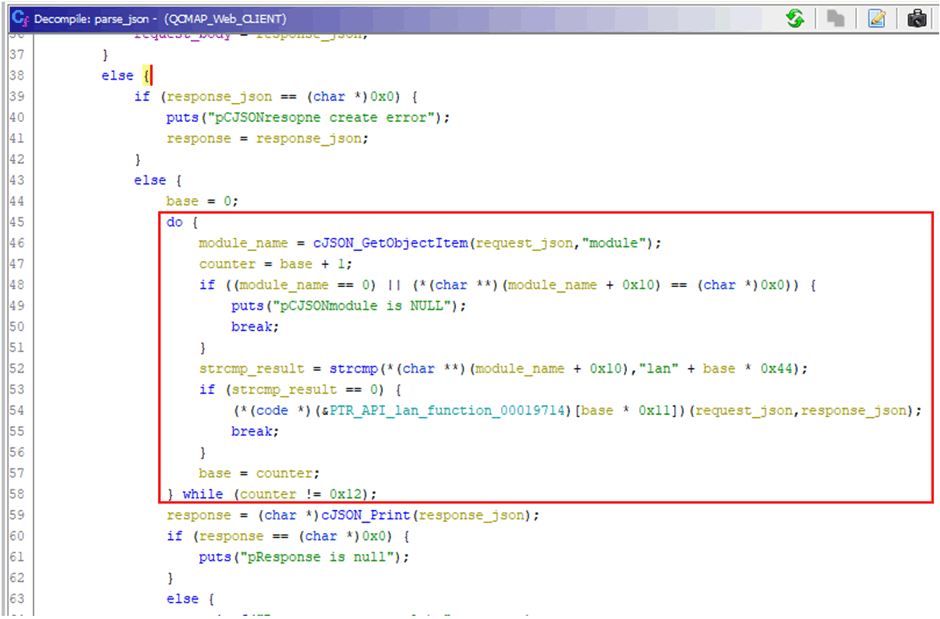This screenshot has height=619, width=940.
Task: Click the green Re-decompile refresh icon
Action: tap(795, 18)
